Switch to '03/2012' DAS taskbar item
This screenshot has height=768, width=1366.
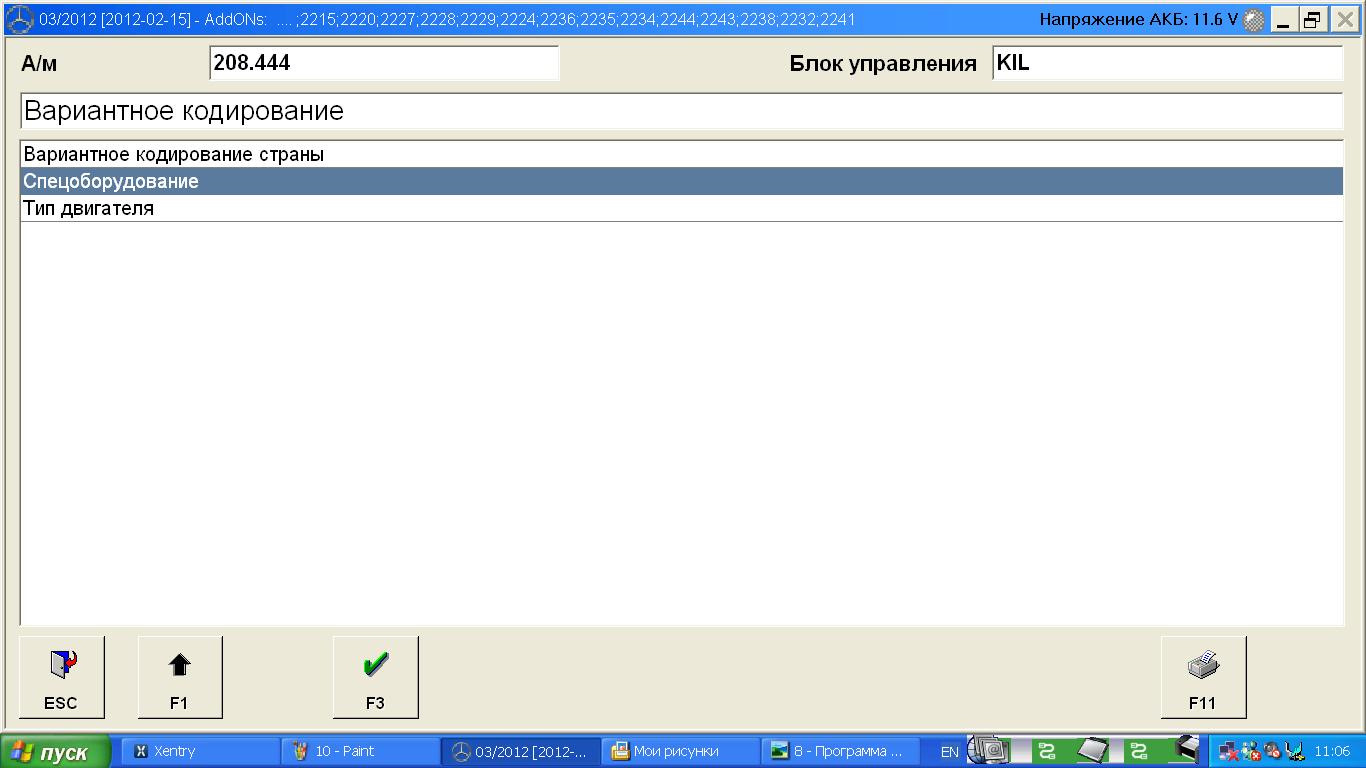click(521, 751)
